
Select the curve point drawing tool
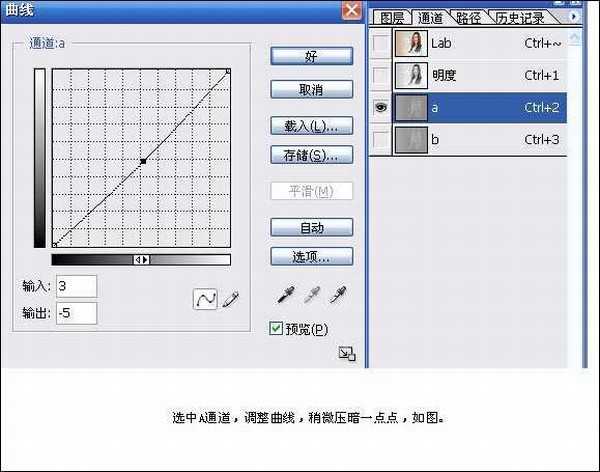205,298
